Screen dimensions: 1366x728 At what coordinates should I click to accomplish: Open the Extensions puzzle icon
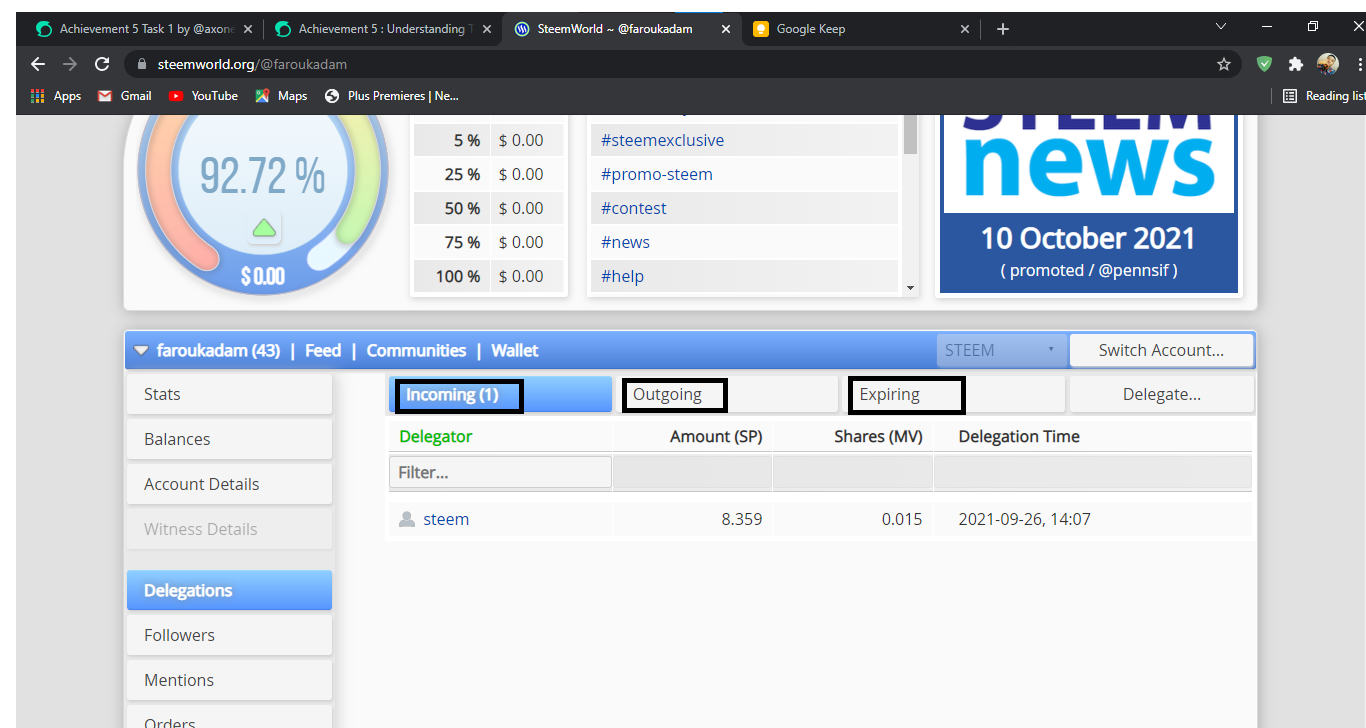pyautogui.click(x=1296, y=64)
